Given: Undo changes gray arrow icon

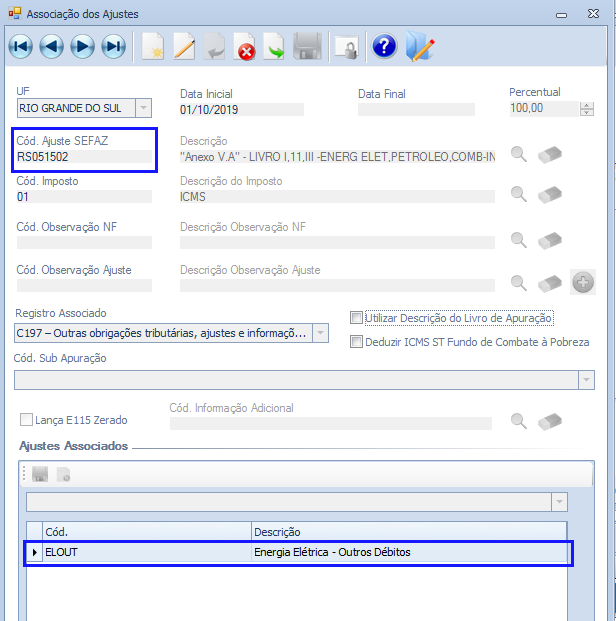Looking at the screenshot, I should 214,47.
